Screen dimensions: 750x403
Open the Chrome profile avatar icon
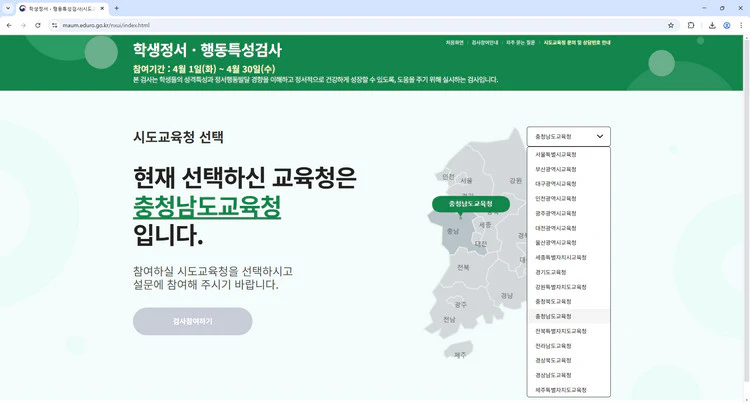[727, 25]
